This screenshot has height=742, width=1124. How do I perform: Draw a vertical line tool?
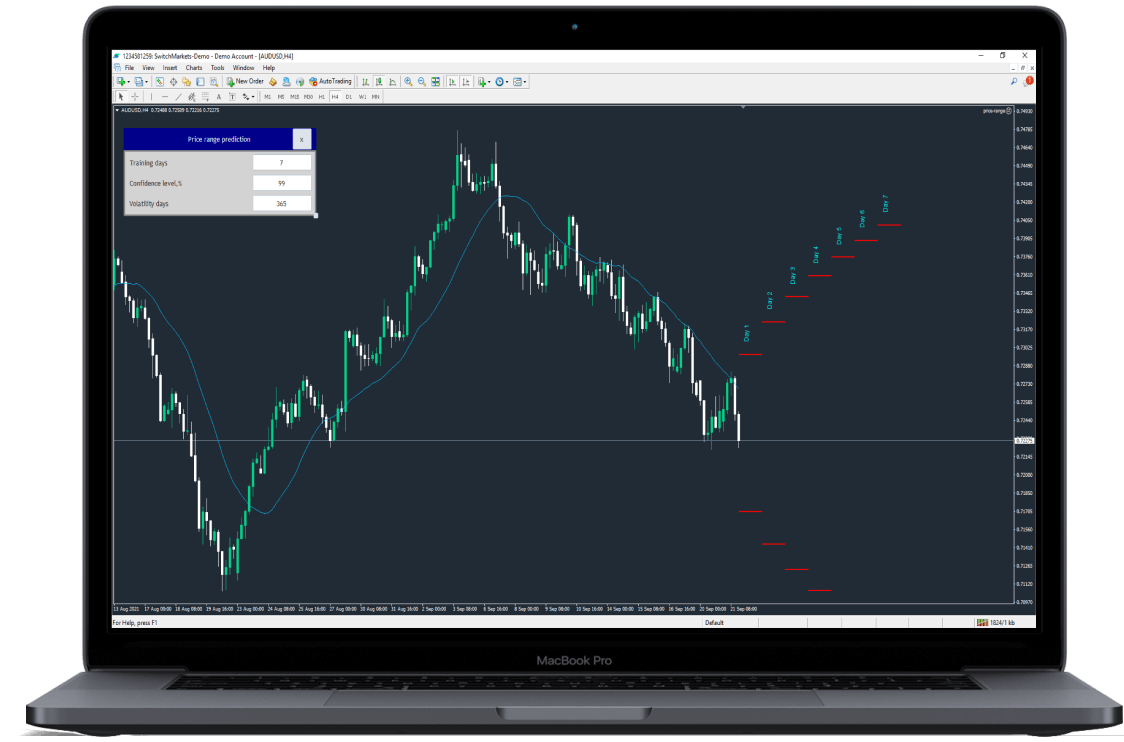click(151, 97)
